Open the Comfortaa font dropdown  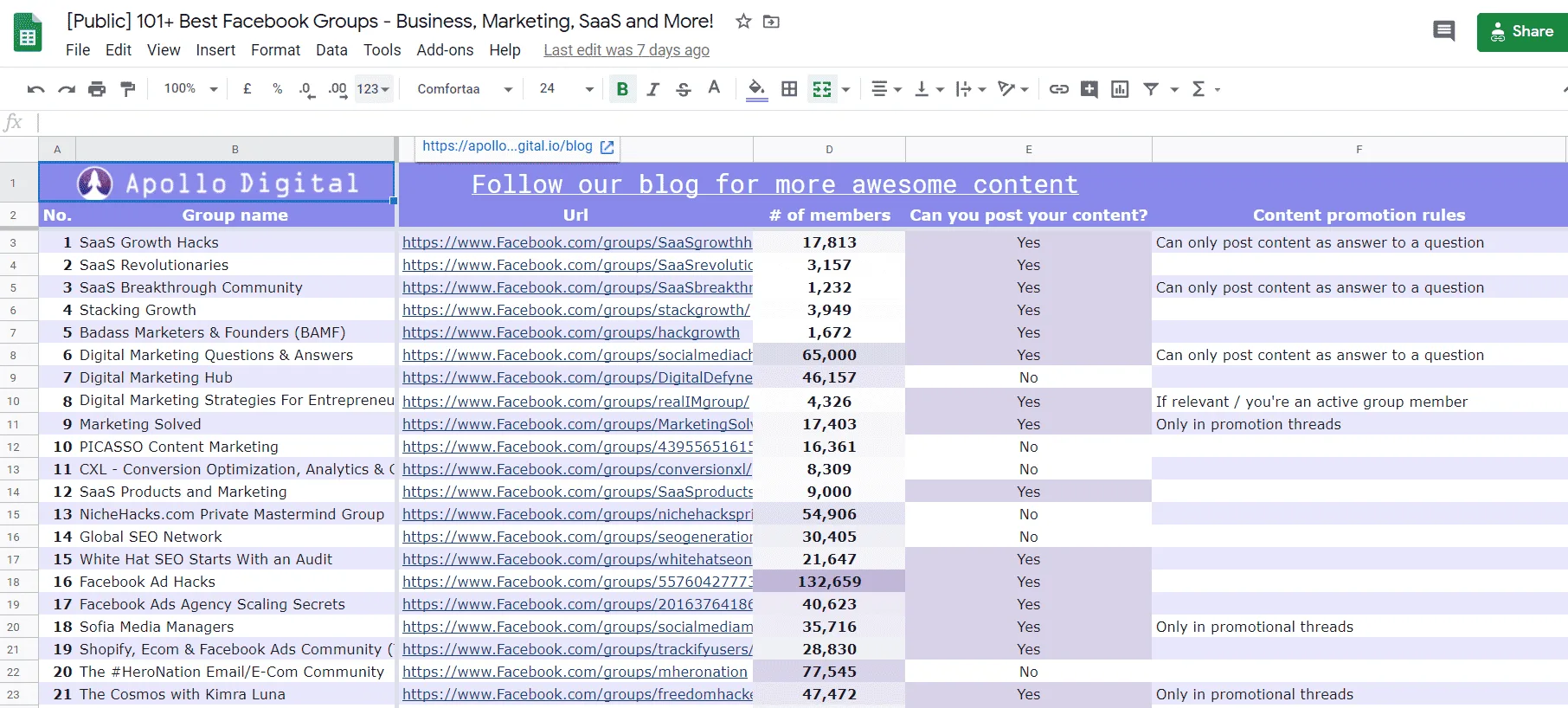465,89
